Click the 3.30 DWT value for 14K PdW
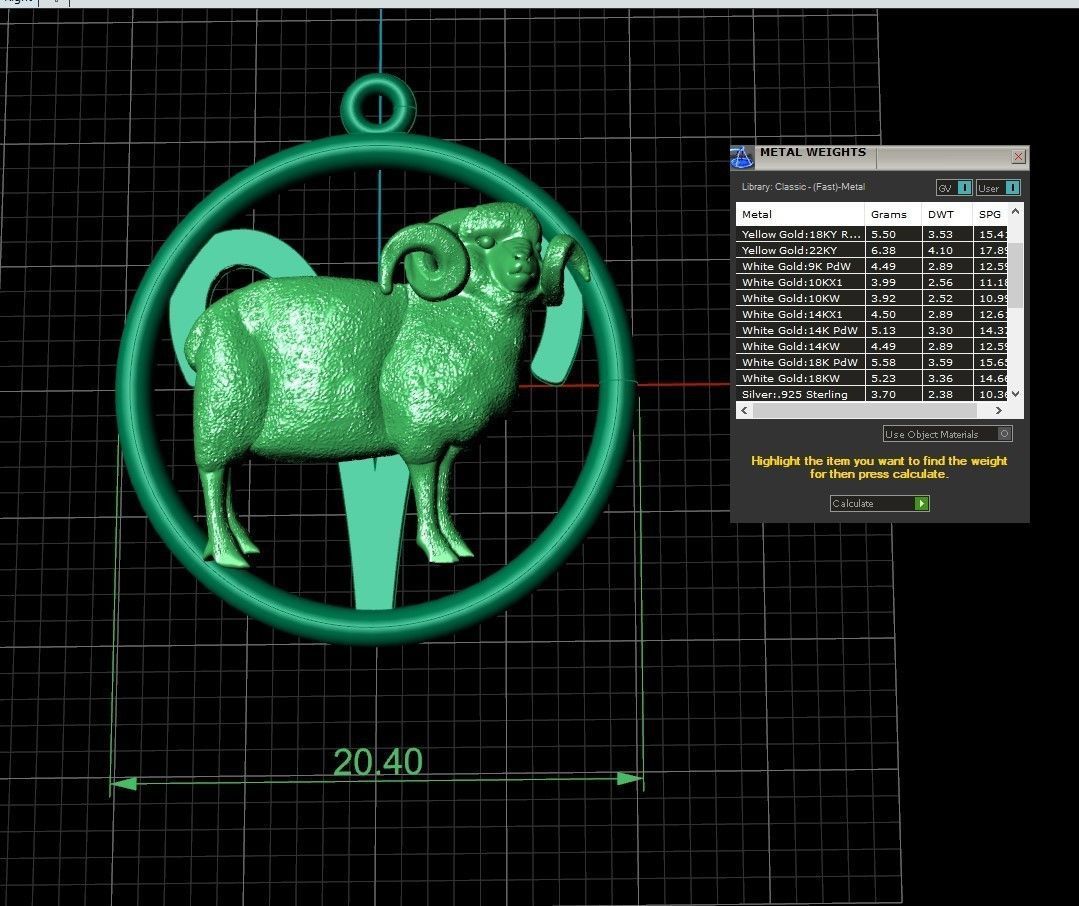 940,330
